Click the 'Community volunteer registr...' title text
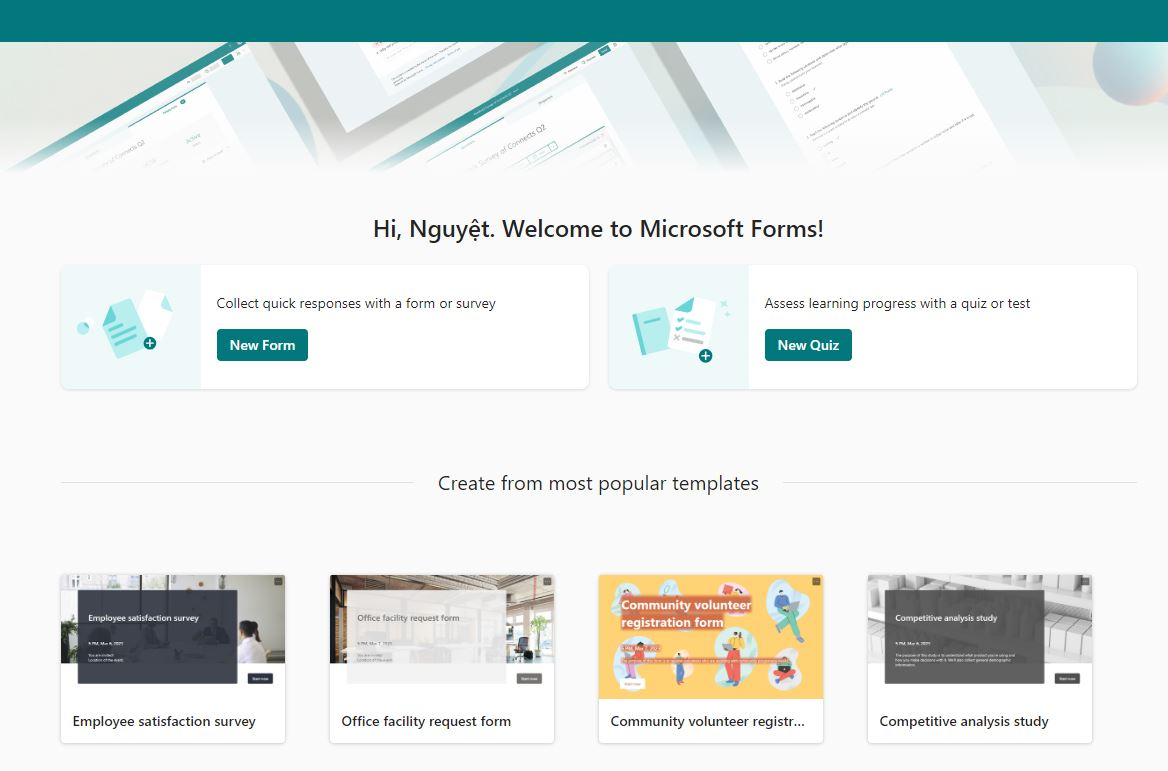The image size is (1168, 771). (x=707, y=721)
